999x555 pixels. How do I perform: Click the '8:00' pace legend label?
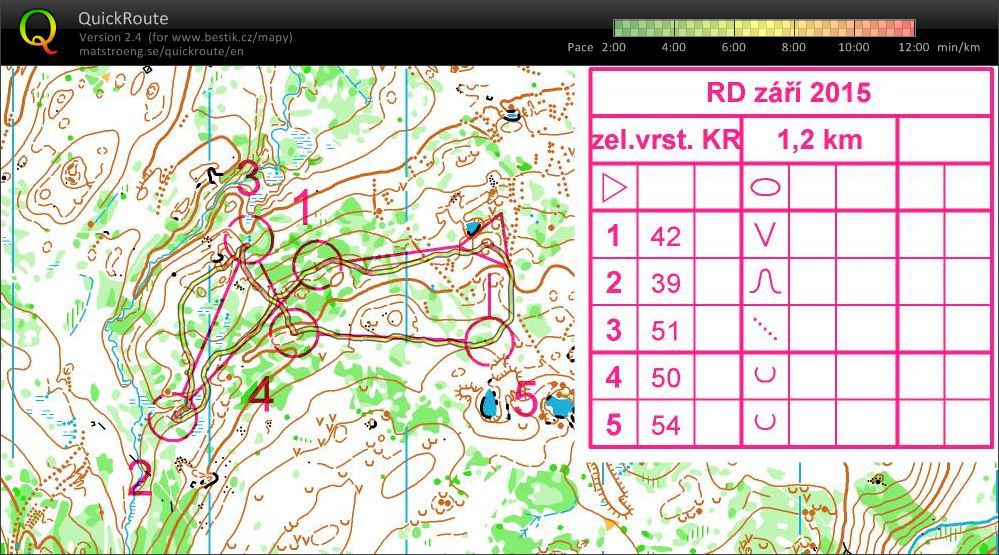tap(793, 47)
